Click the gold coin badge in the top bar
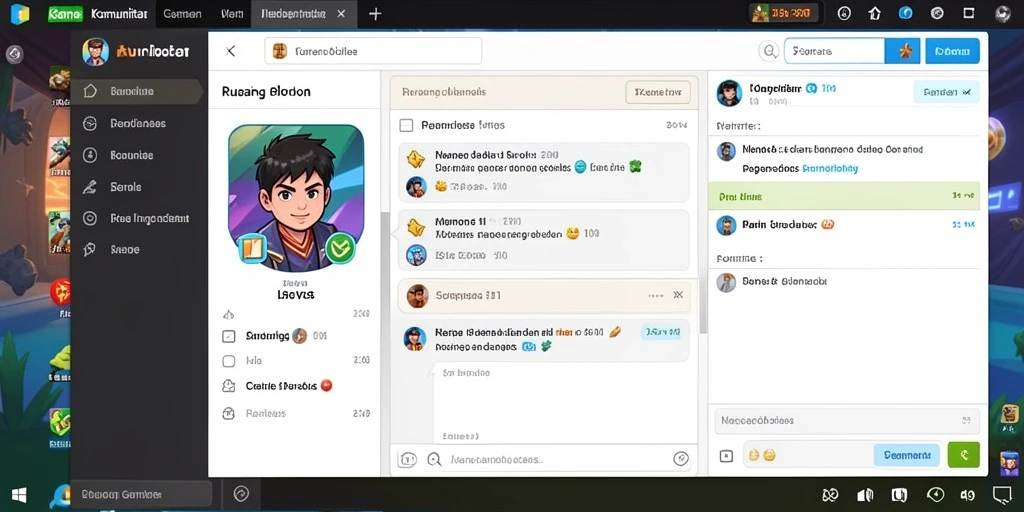1024x512 pixels. tap(783, 13)
